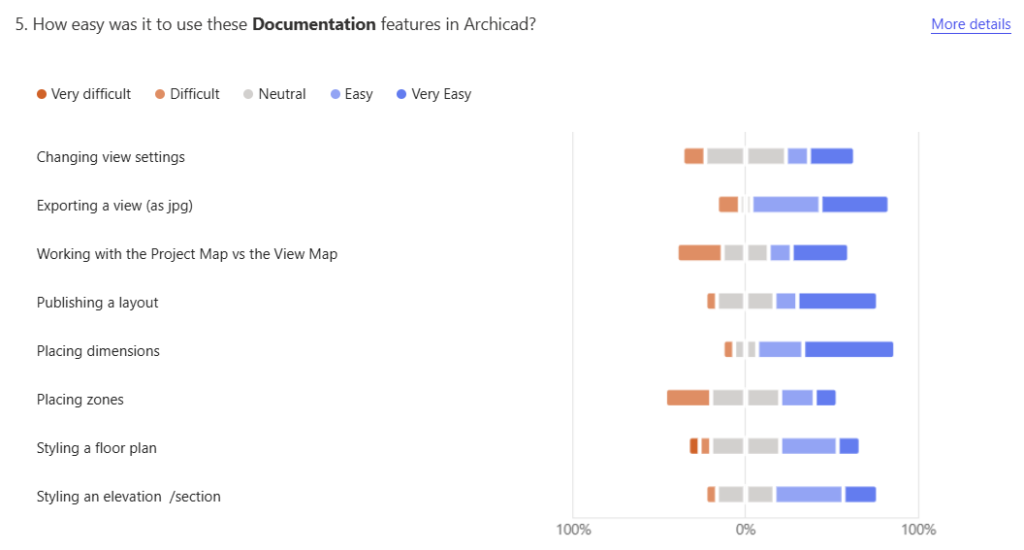This screenshot has width=1024, height=550.
Task: Select the Very Easy legend dot
Action: point(401,94)
